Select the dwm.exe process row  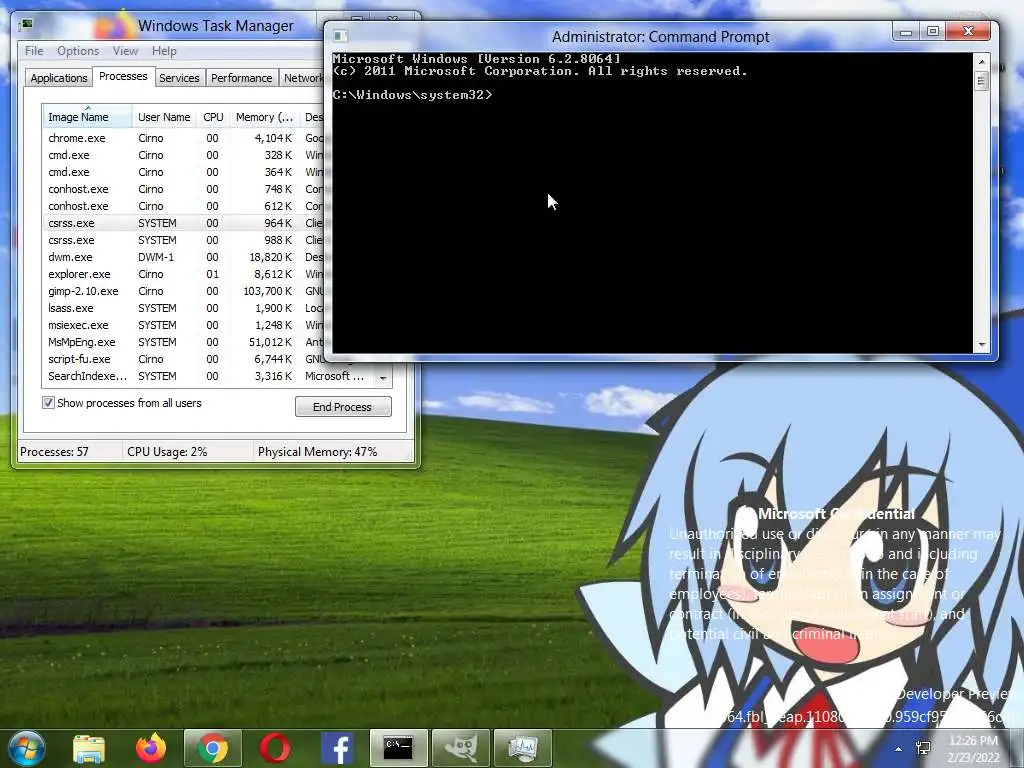184,257
